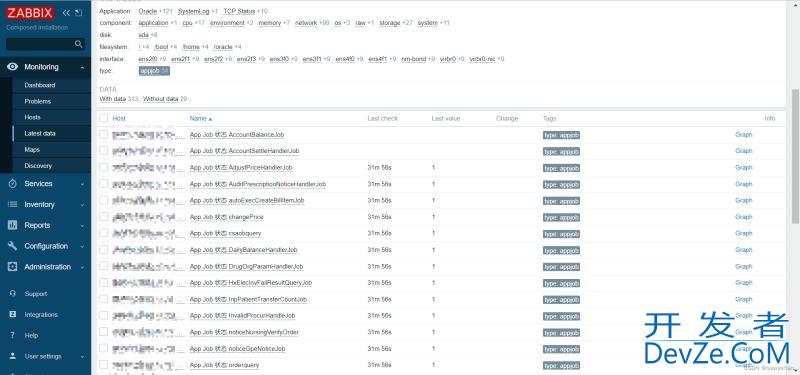Click the sidebar search input field
The height and width of the screenshot is (375, 800).
coord(40,44)
